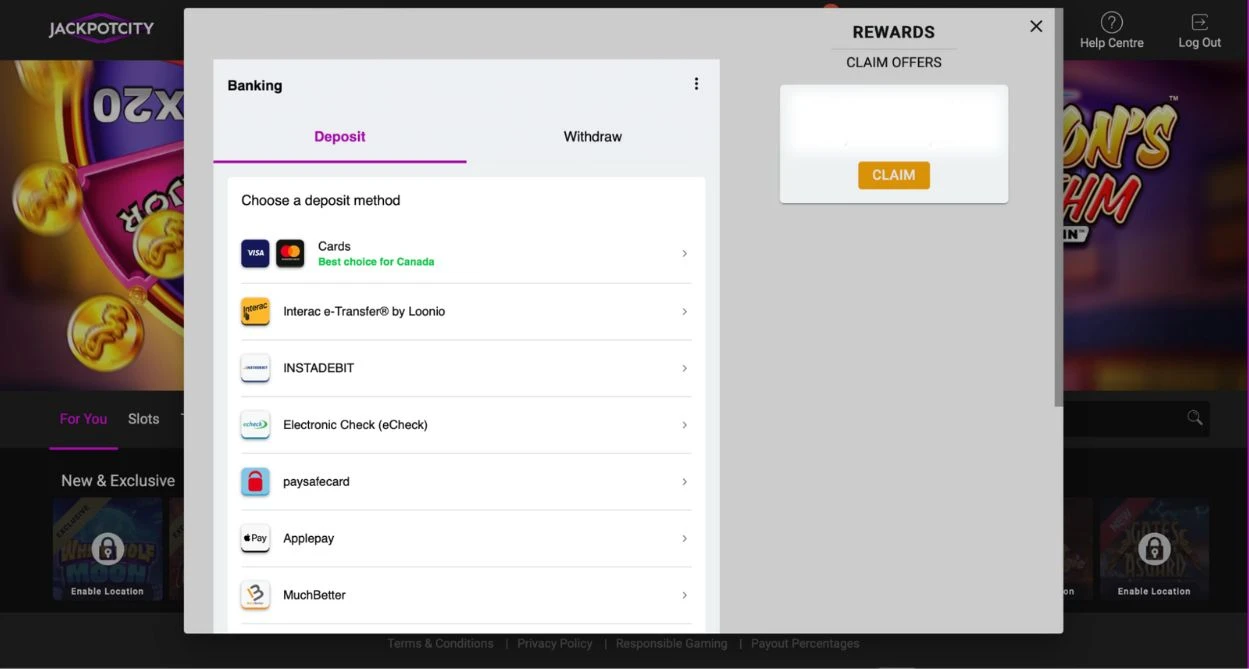Click the Log Out icon
The height and width of the screenshot is (669, 1249).
1199,22
